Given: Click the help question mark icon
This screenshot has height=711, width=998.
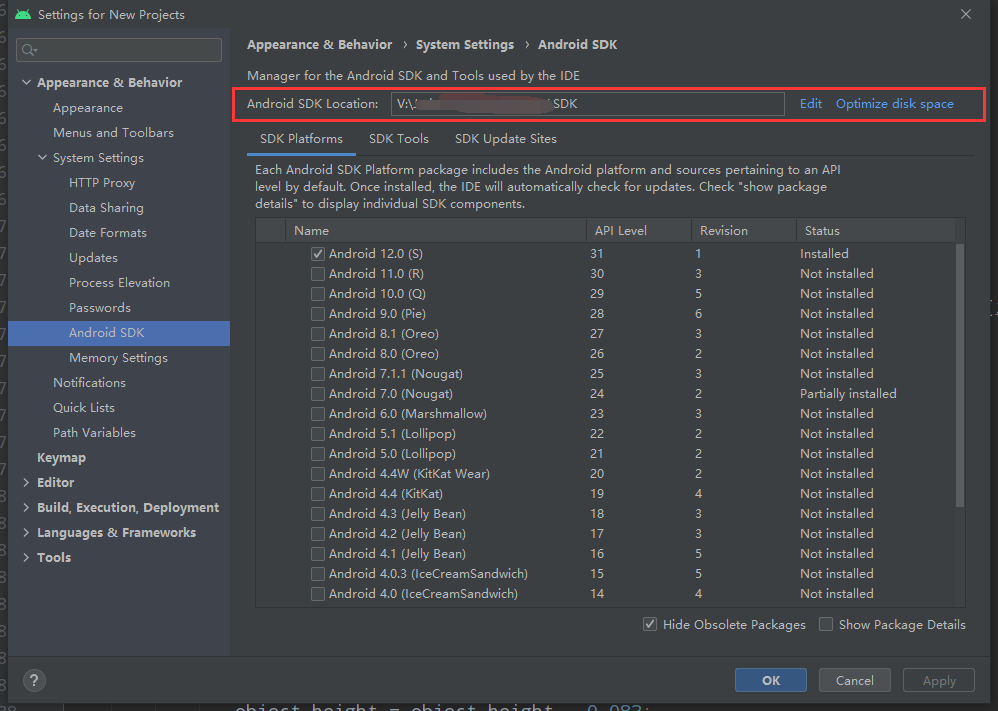Looking at the screenshot, I should coord(34,680).
